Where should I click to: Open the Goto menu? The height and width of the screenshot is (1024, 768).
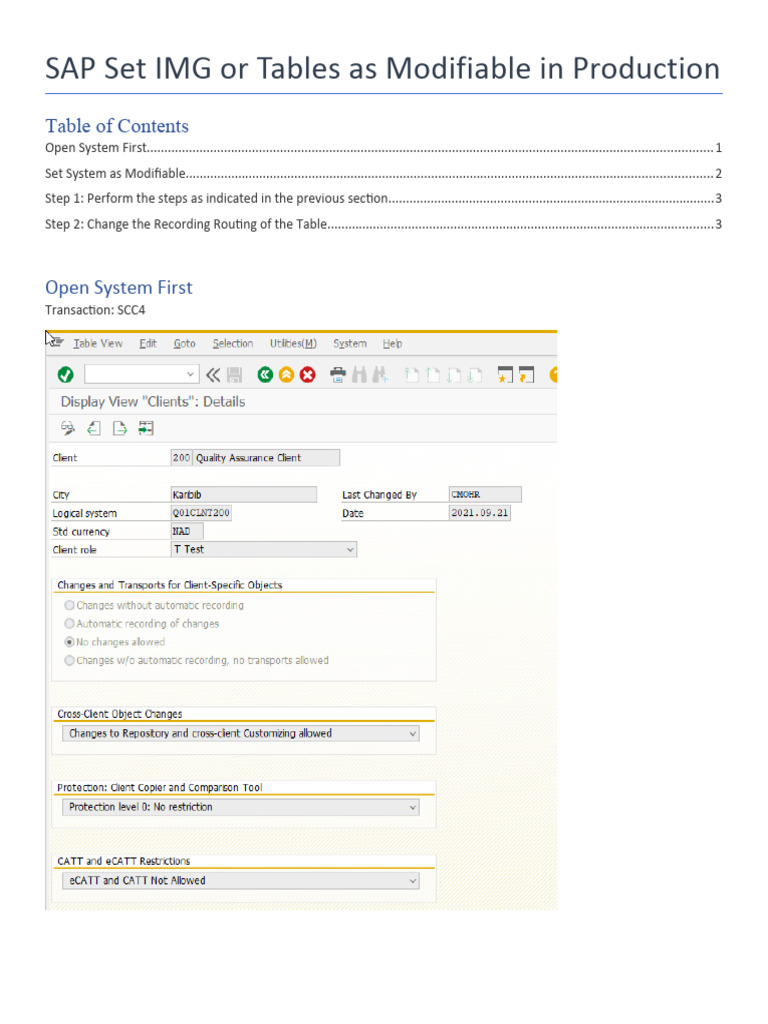pos(184,344)
